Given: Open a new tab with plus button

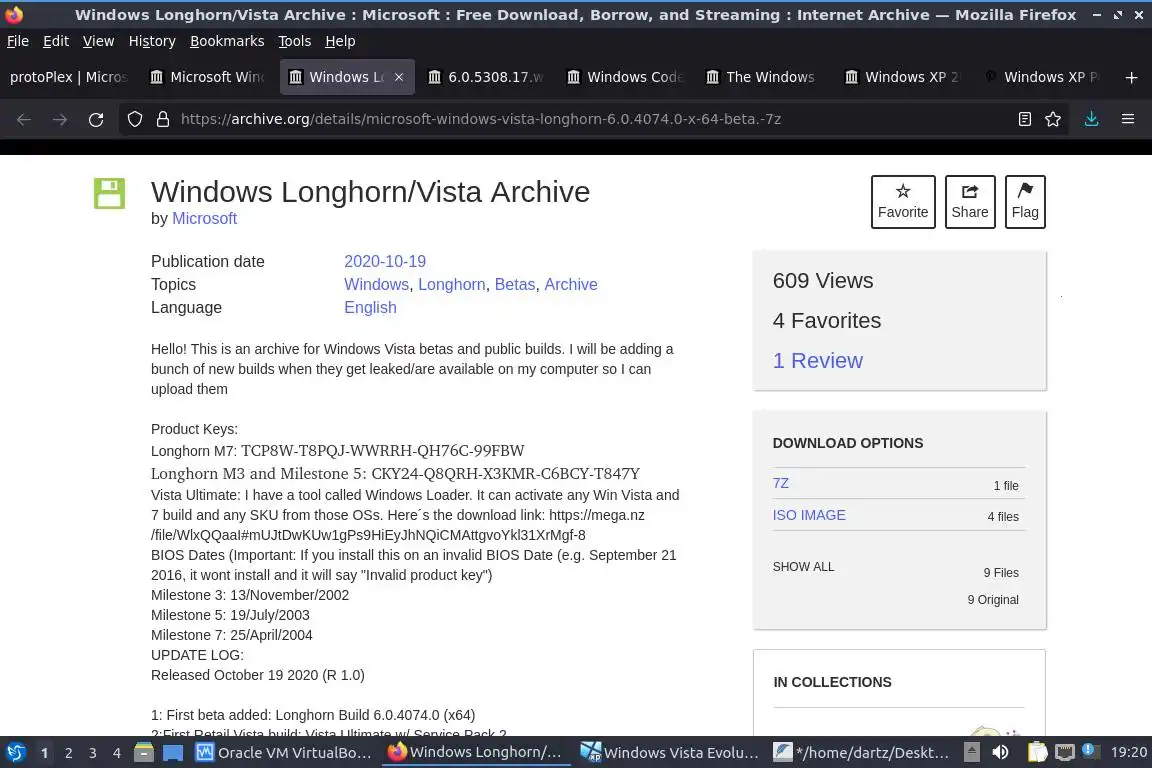Looking at the screenshot, I should tap(1131, 77).
